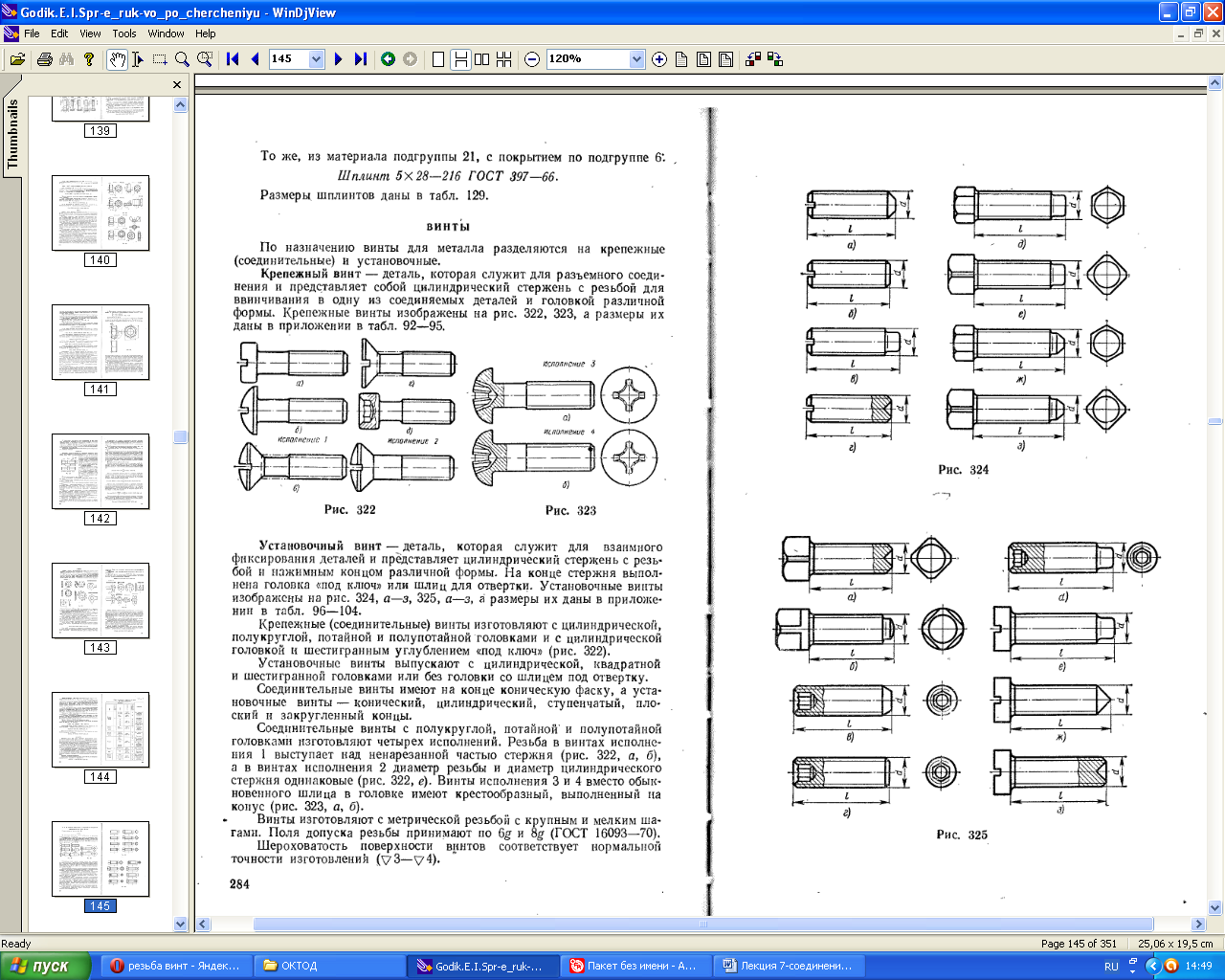Select the rectangle region selection tool
The image size is (1225, 980).
point(160,59)
